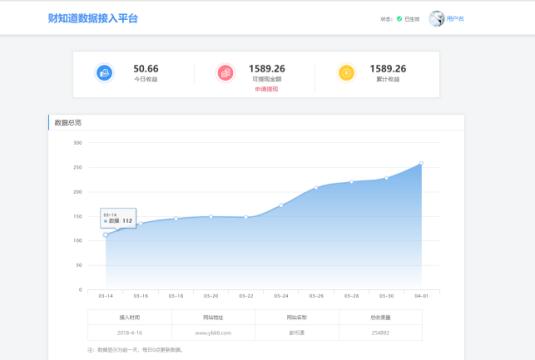Click the pink withdrawable balance icon
This screenshot has height=360, width=535.
[226, 73]
